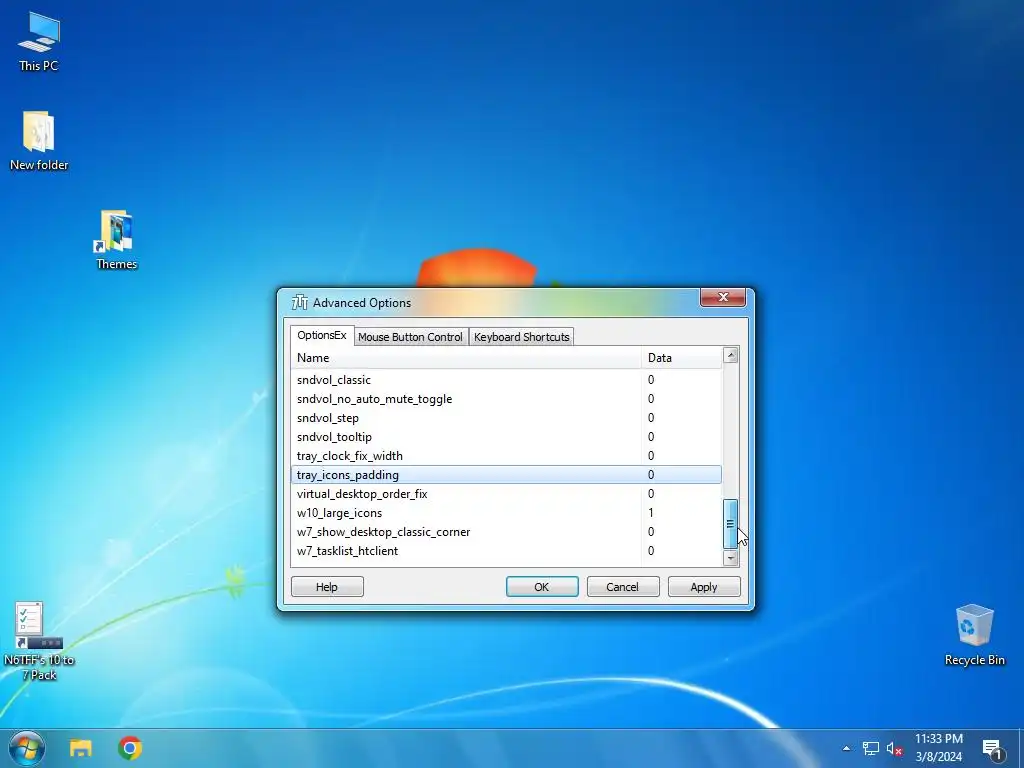Select the sndvol_classic row
The image size is (1024, 768).
tap(507, 379)
